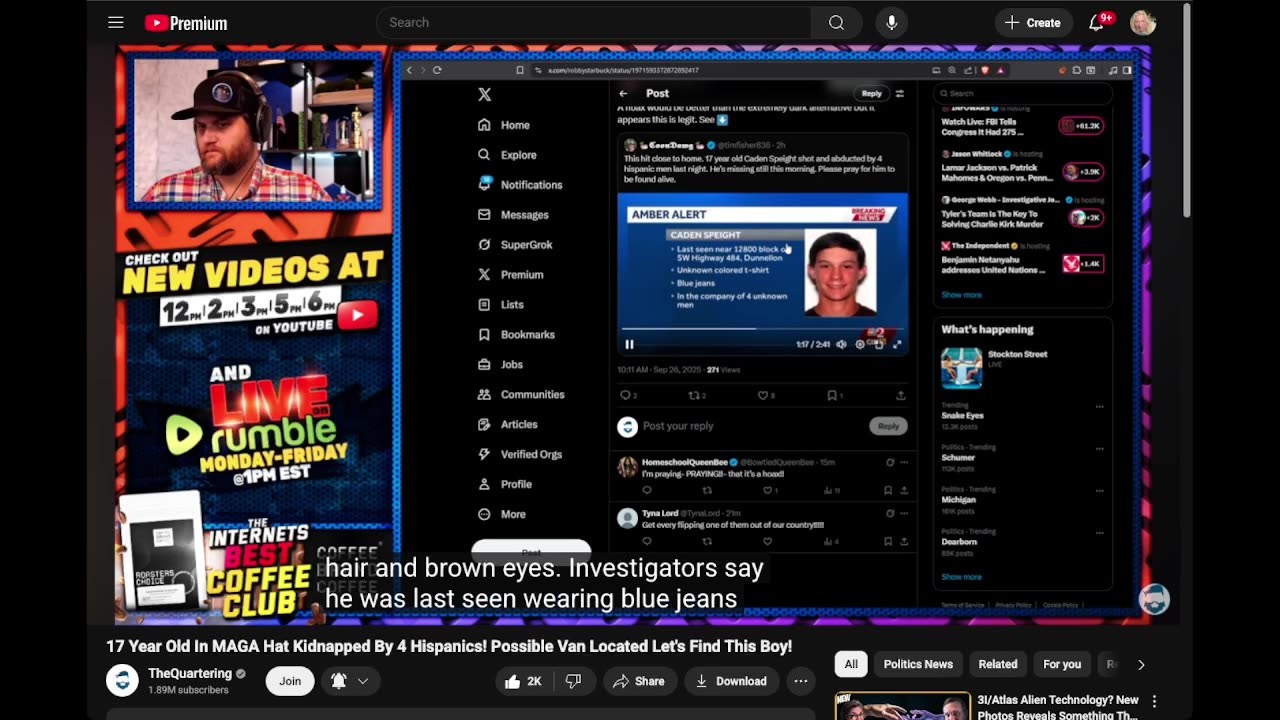Open Notifications in the video's X sidebar
The width and height of the screenshot is (1280, 720).
(519, 185)
